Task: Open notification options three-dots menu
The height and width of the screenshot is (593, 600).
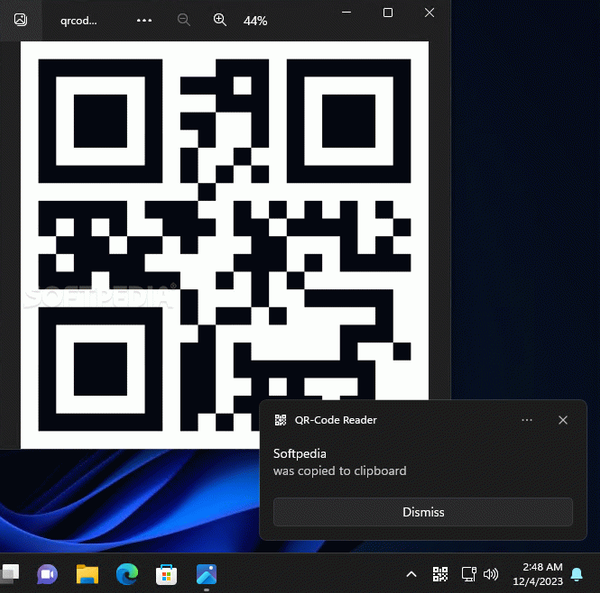Action: click(x=527, y=420)
